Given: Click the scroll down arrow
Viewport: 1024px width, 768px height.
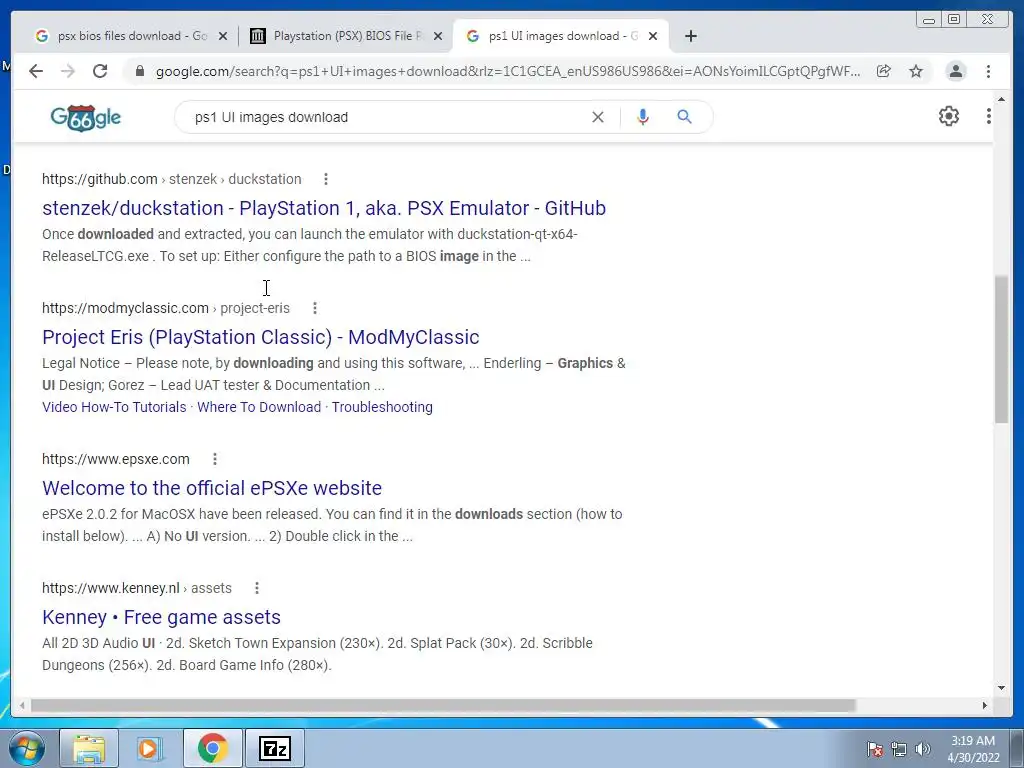Looking at the screenshot, I should [1002, 688].
